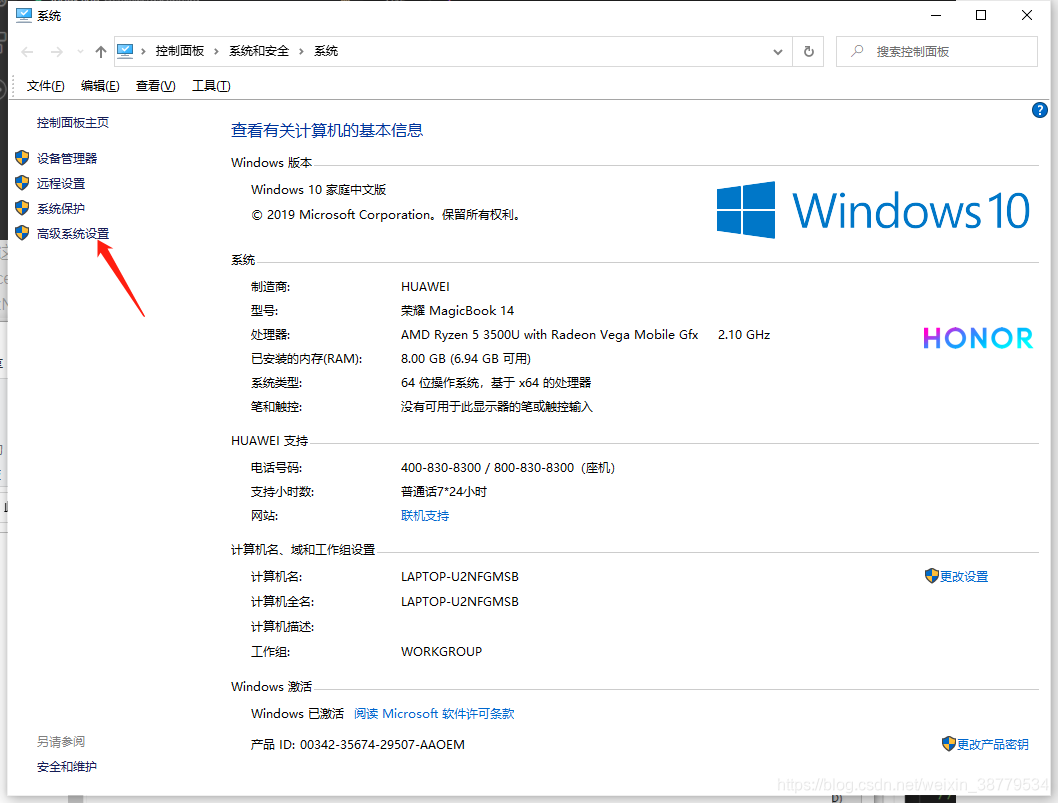Focus the 搜索控制面板 search field
Screen dimensions: 1058x803
tap(937, 51)
